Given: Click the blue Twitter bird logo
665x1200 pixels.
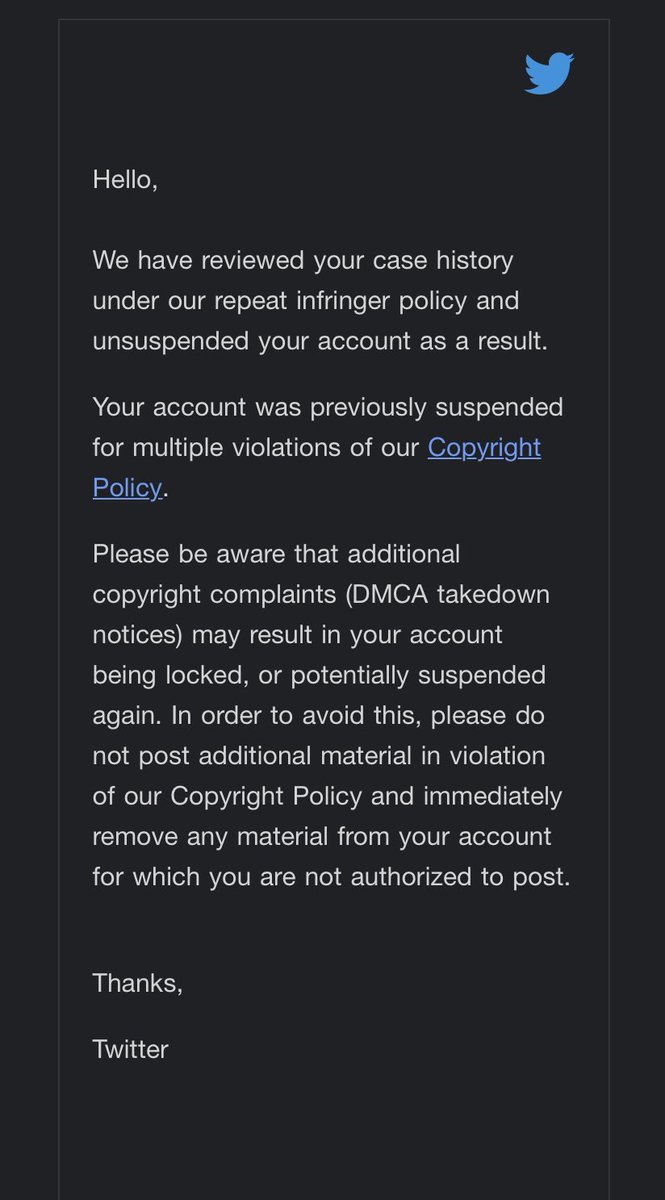Looking at the screenshot, I should point(549,74).
